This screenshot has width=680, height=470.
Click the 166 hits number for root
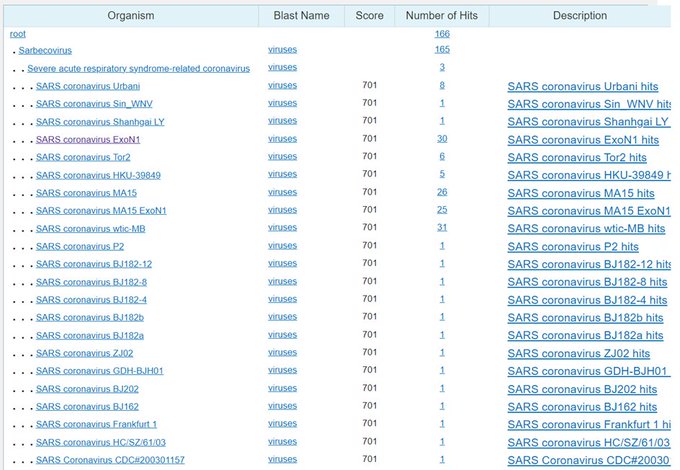(x=442, y=34)
